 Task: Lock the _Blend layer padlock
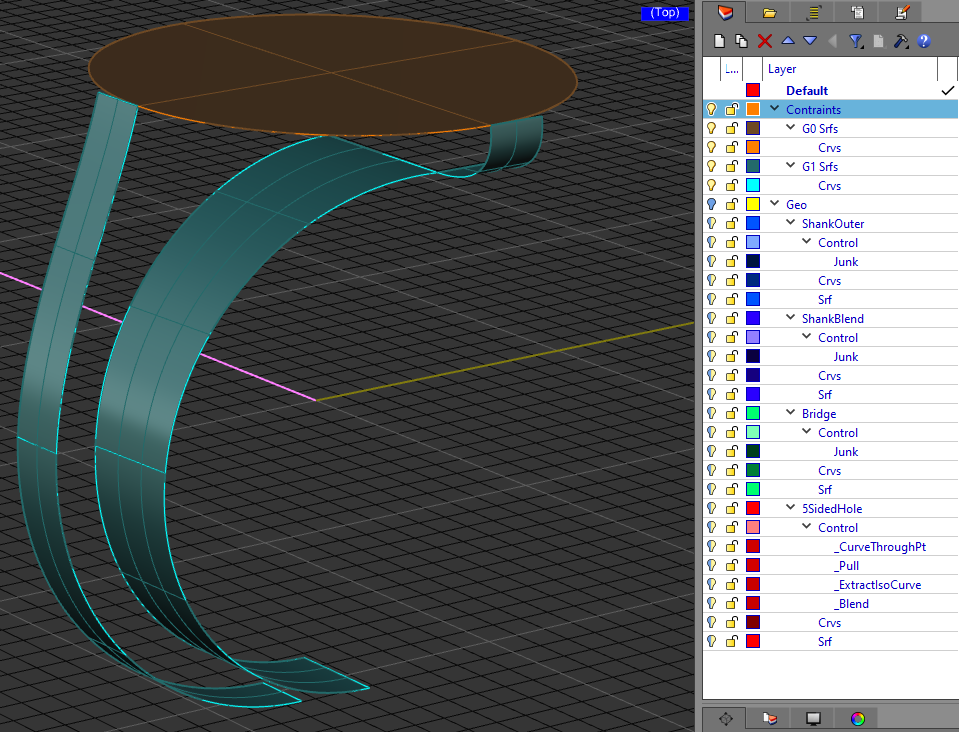point(731,603)
